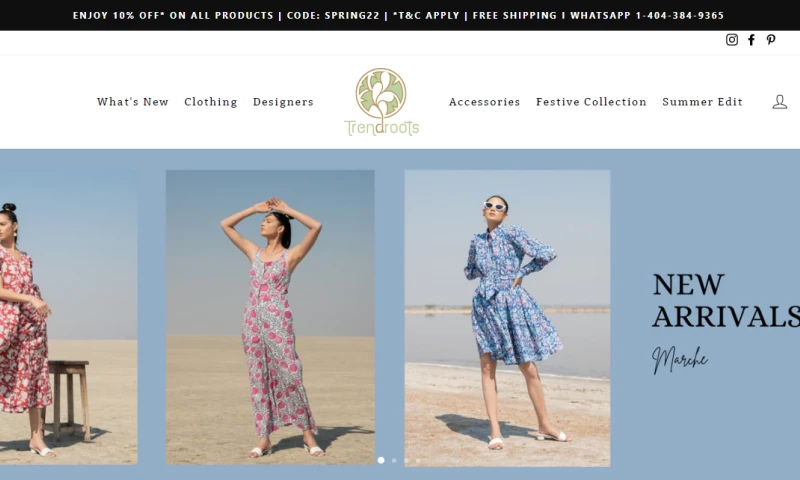Viewport: 800px width, 480px height.
Task: Go to the Summer Edit page
Action: (x=703, y=102)
